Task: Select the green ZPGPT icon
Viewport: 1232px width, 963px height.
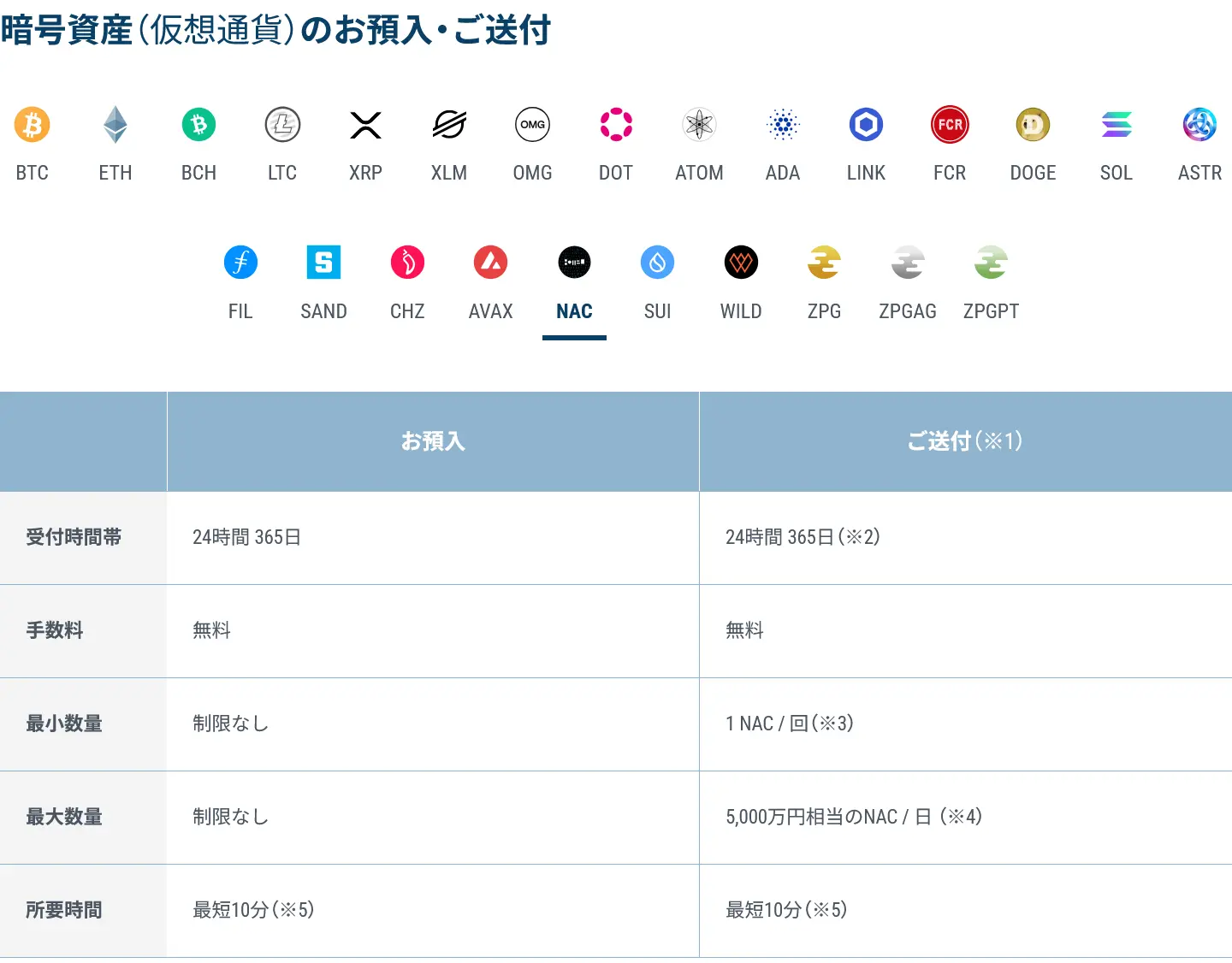Action: (x=992, y=262)
